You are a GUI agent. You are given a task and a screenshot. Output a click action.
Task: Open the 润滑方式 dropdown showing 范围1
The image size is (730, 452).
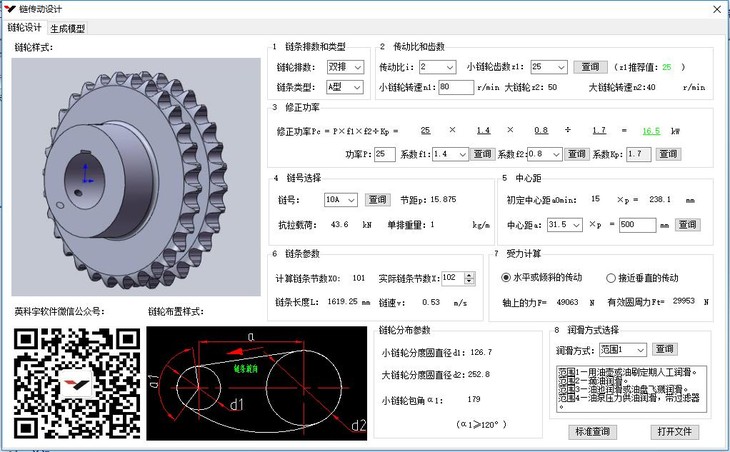click(x=622, y=350)
